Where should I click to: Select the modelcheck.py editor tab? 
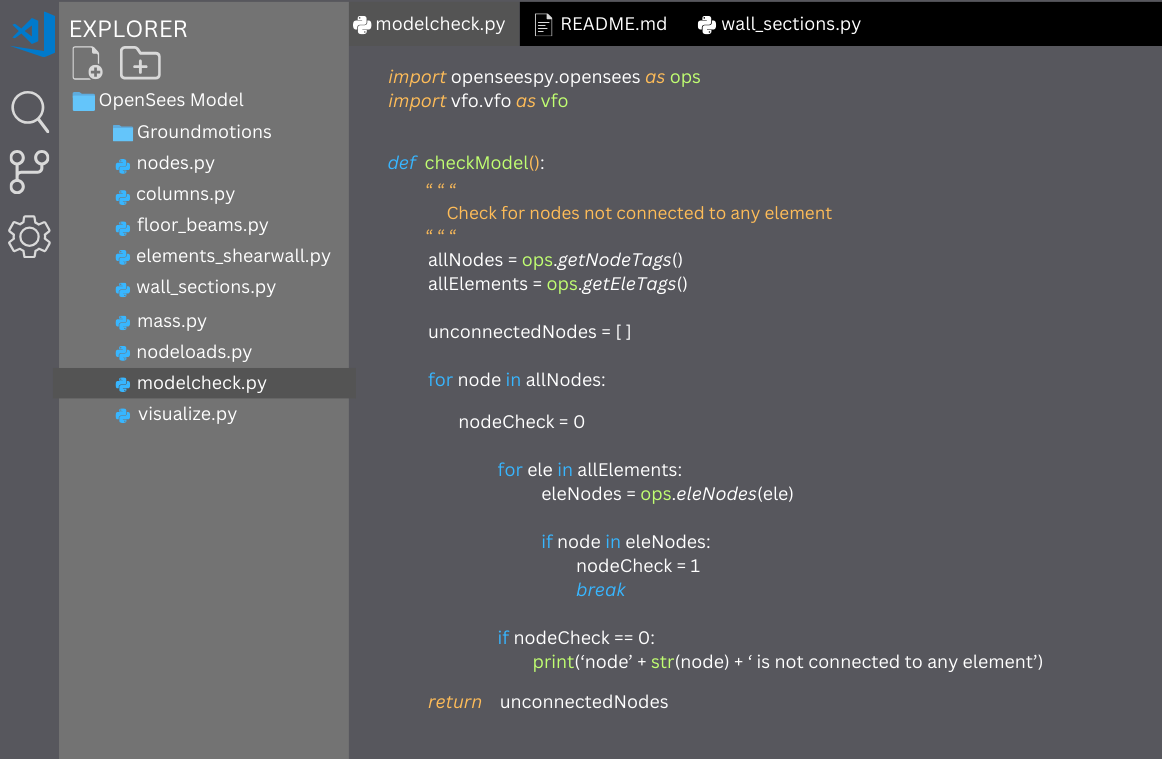pos(440,24)
